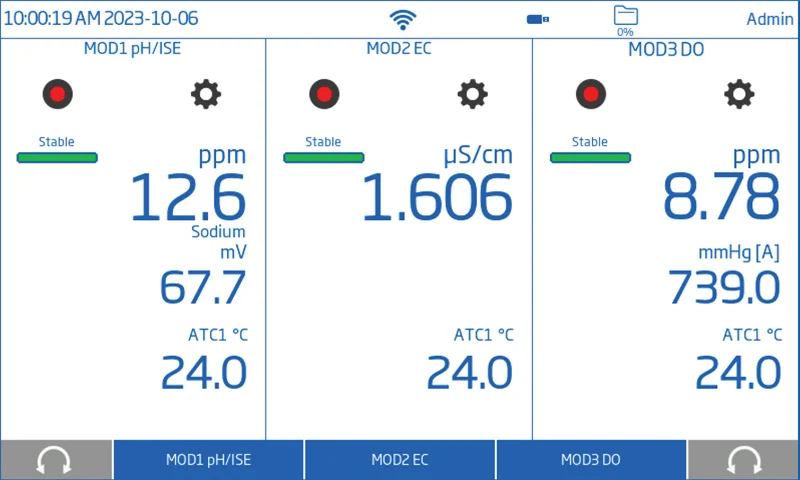Tap the 12.6 ppm Sodium reading

click(x=188, y=197)
